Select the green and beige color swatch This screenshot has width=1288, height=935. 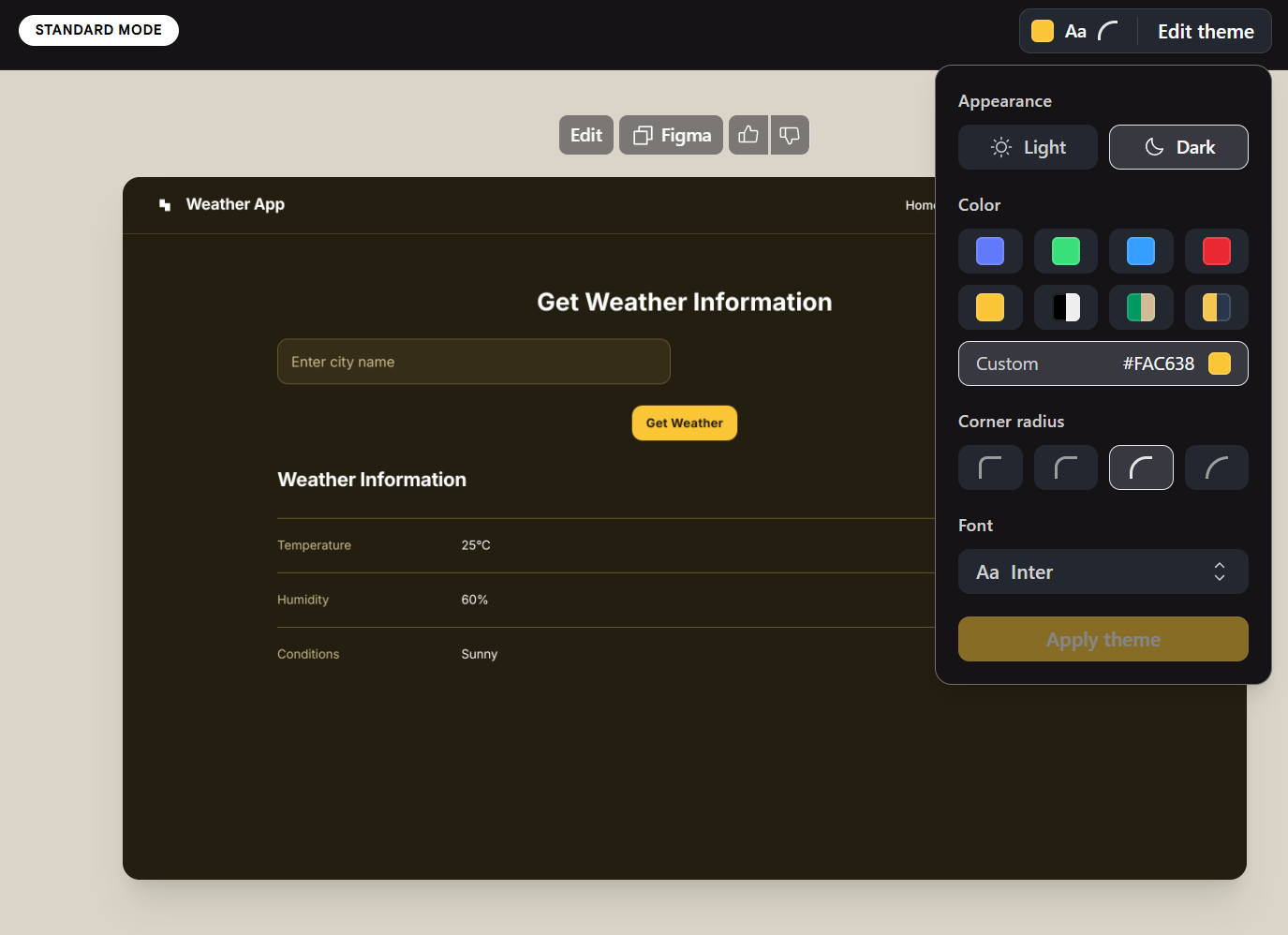click(1141, 307)
